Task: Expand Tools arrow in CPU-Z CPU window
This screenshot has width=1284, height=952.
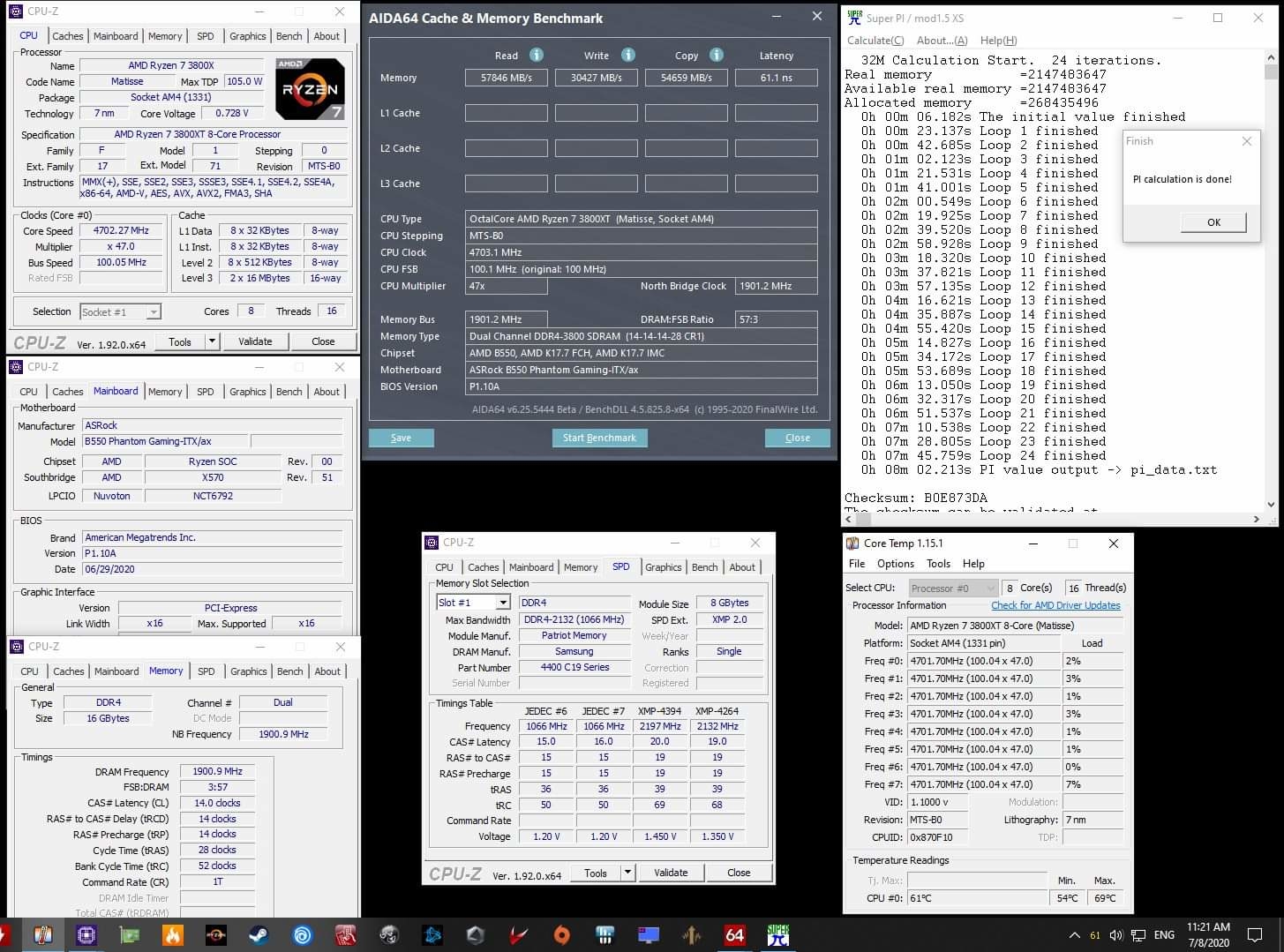Action: point(212,341)
